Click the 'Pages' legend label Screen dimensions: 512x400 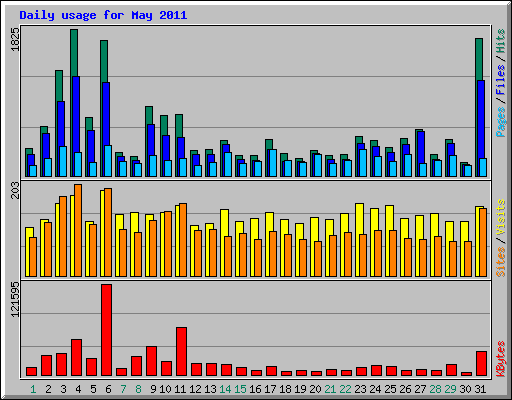pyautogui.click(x=500, y=122)
